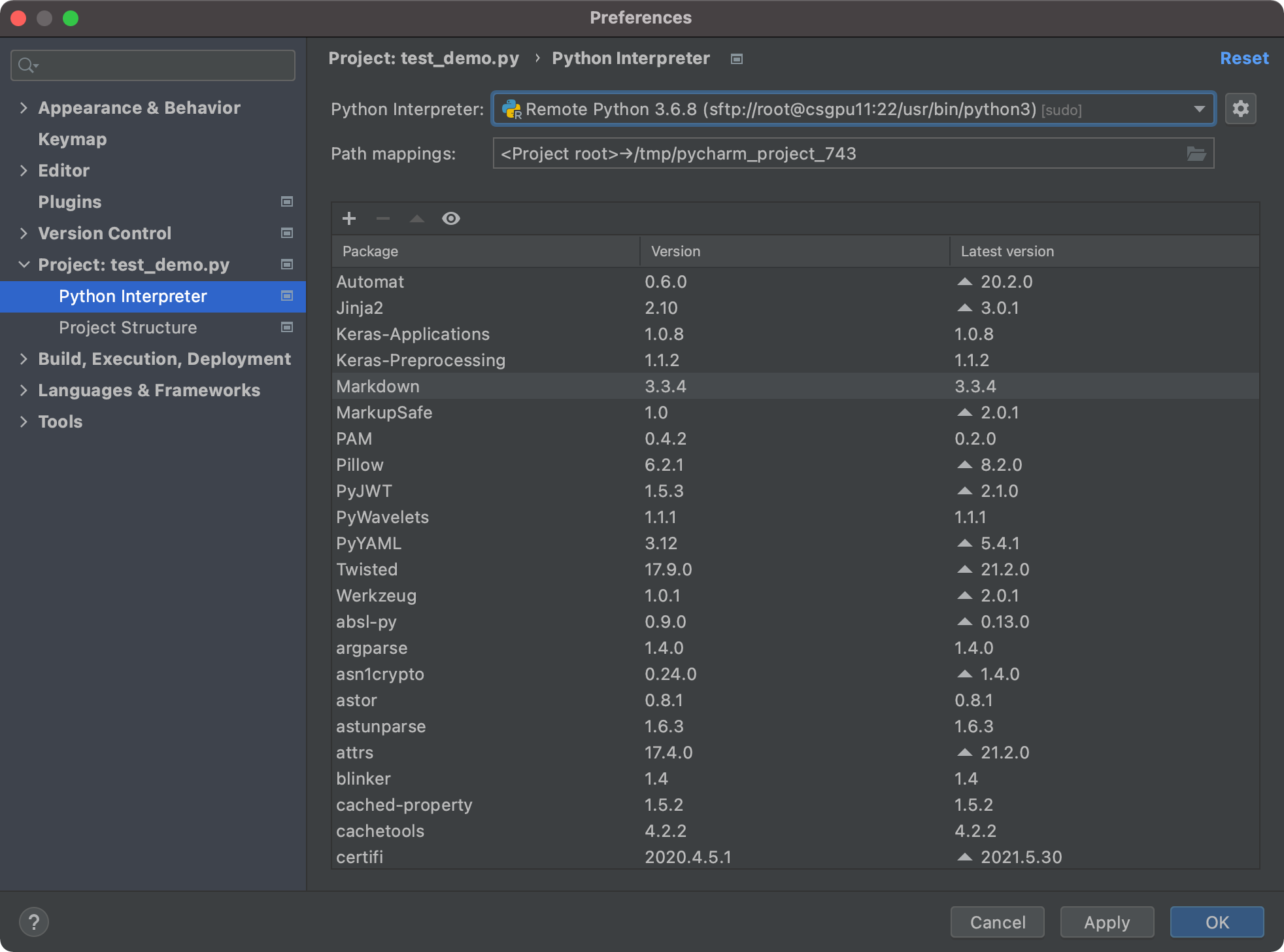This screenshot has height=952, width=1284.
Task: Click the OK button
Action: 1217,922
